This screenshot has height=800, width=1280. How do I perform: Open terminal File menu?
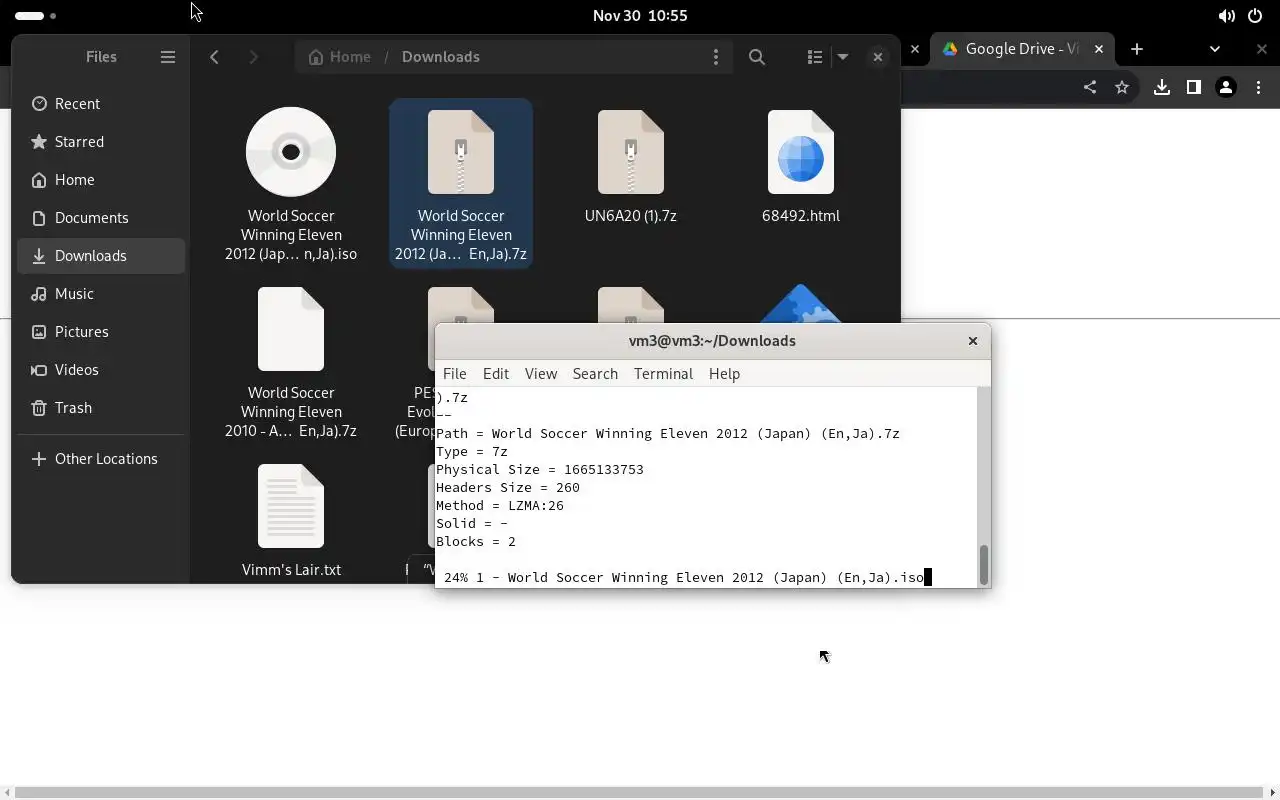click(x=455, y=374)
